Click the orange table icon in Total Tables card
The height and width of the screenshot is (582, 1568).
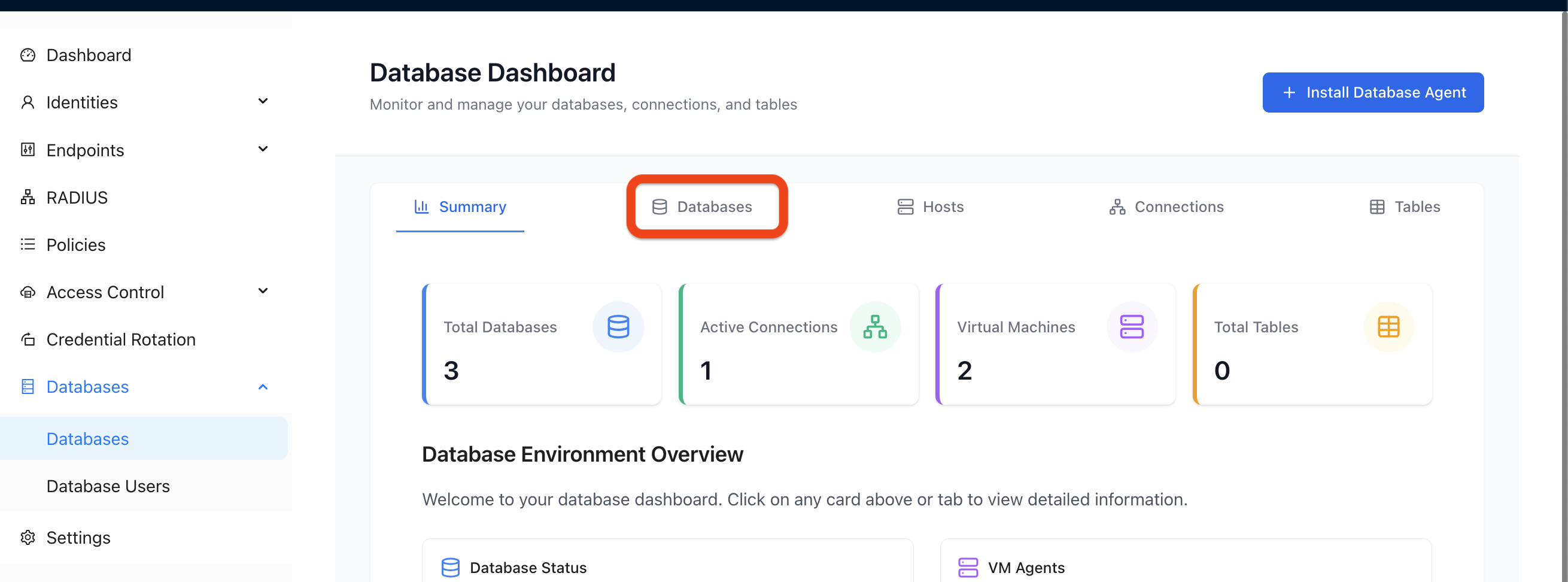[x=1388, y=327]
